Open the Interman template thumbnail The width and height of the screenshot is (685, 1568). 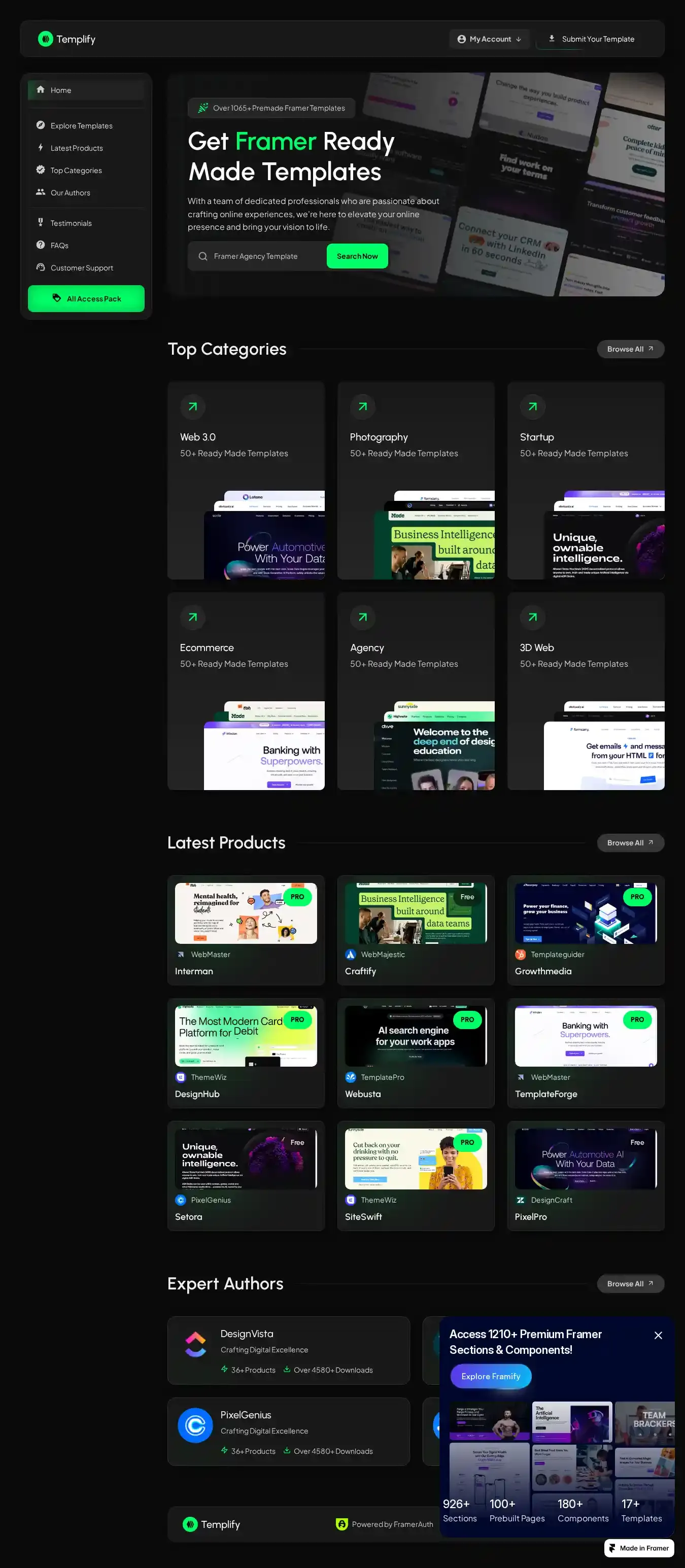246,913
